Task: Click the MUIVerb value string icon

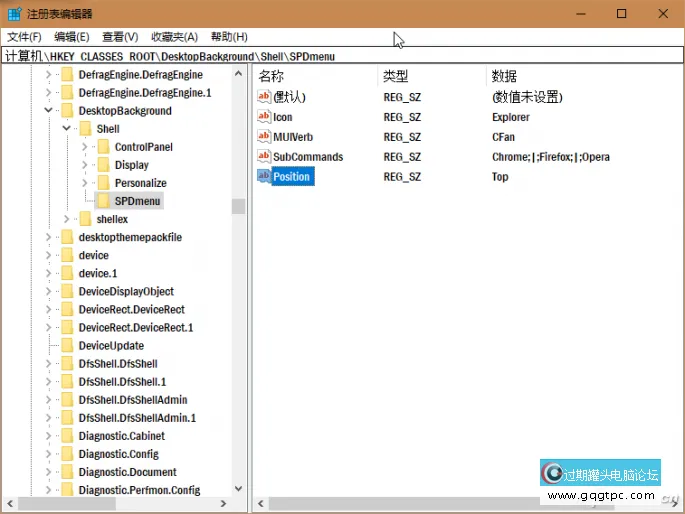Action: (x=264, y=136)
